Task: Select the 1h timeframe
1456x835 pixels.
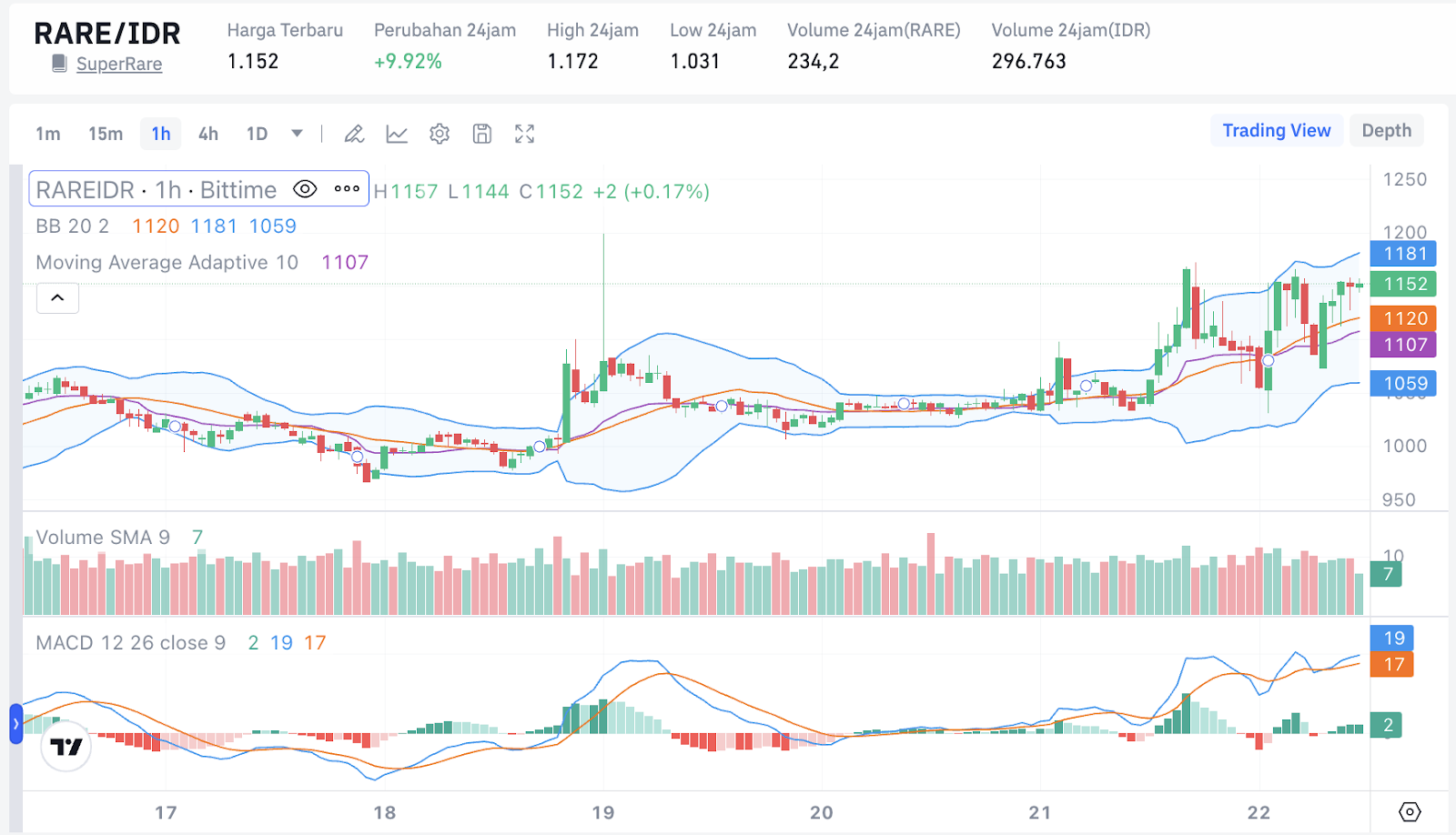Action: point(161,134)
